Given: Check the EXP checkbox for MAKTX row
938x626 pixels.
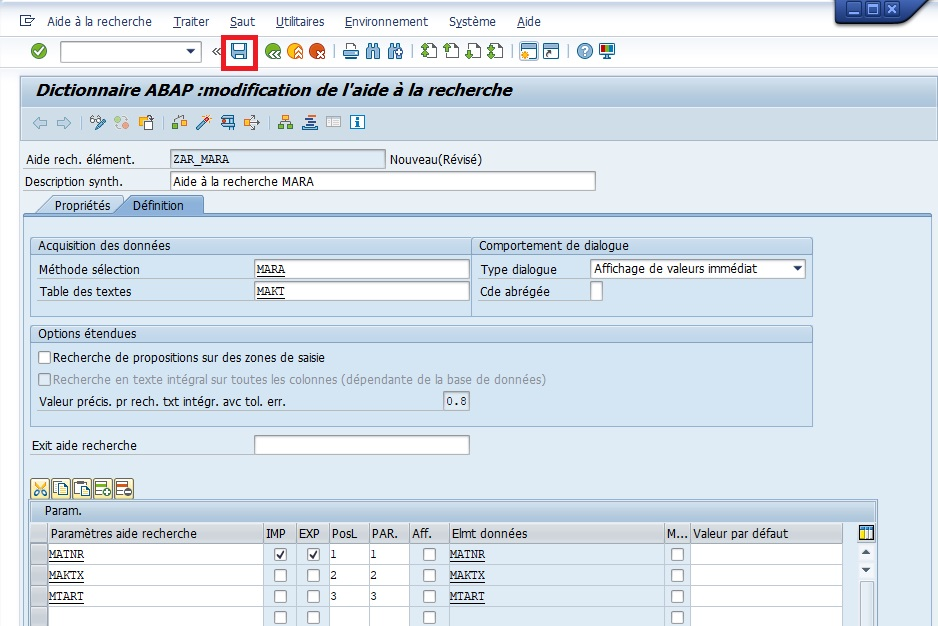Looking at the screenshot, I should point(313,576).
